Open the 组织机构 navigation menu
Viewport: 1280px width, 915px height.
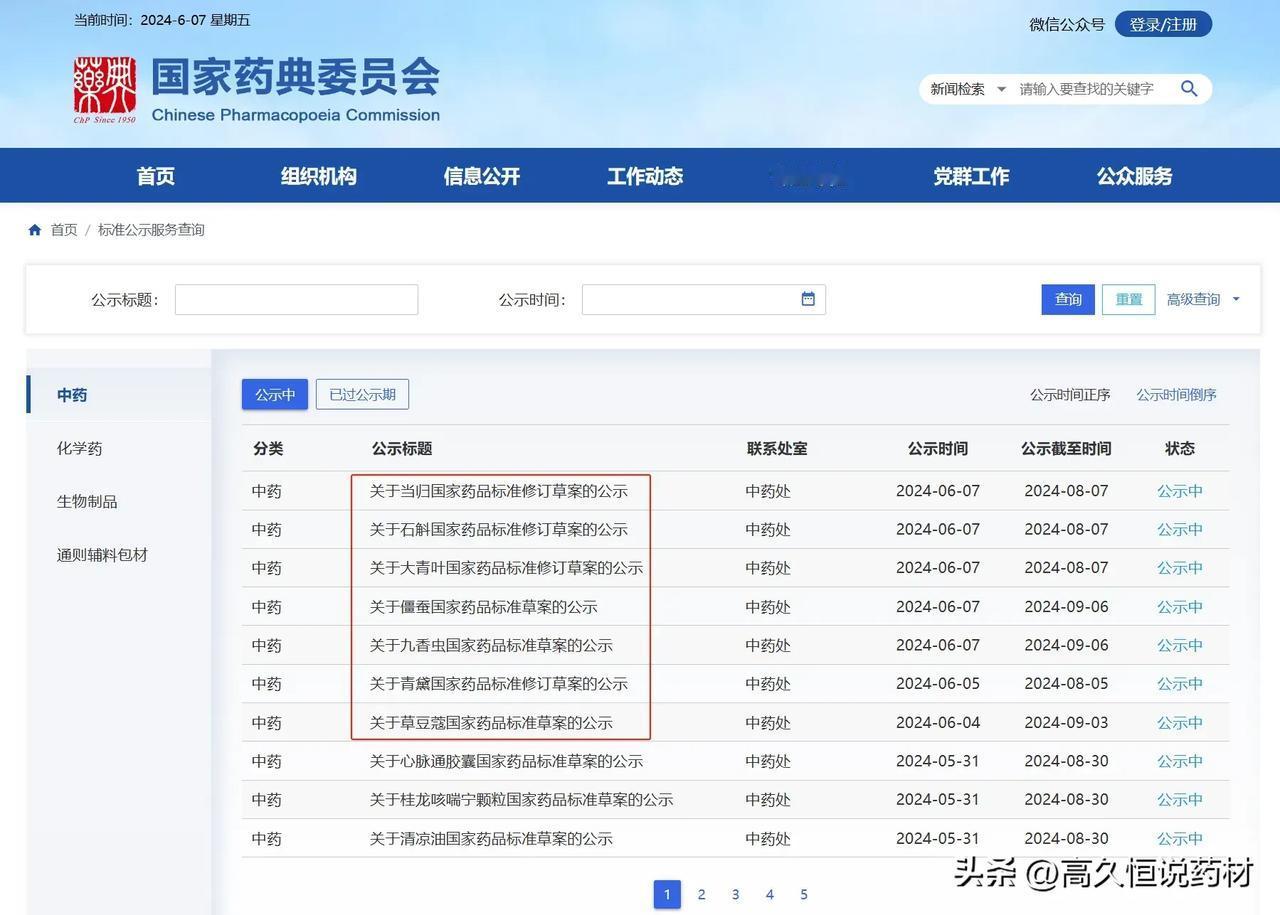tap(319, 176)
